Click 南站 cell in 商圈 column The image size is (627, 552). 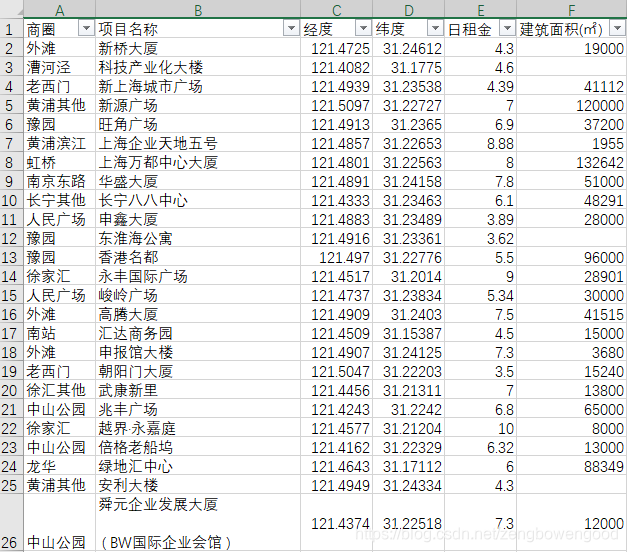(60, 333)
